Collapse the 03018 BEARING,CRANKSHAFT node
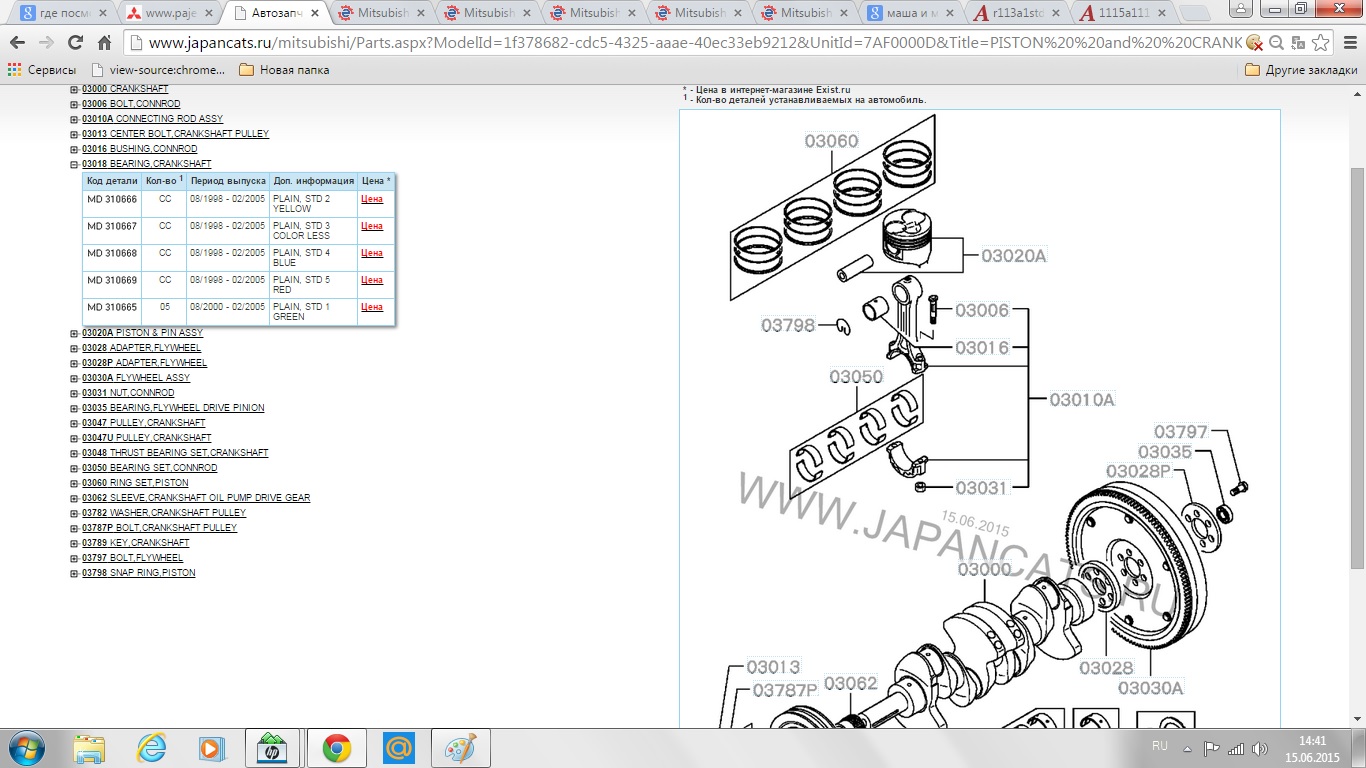Image resolution: width=1366 pixels, height=768 pixels. 74,164
